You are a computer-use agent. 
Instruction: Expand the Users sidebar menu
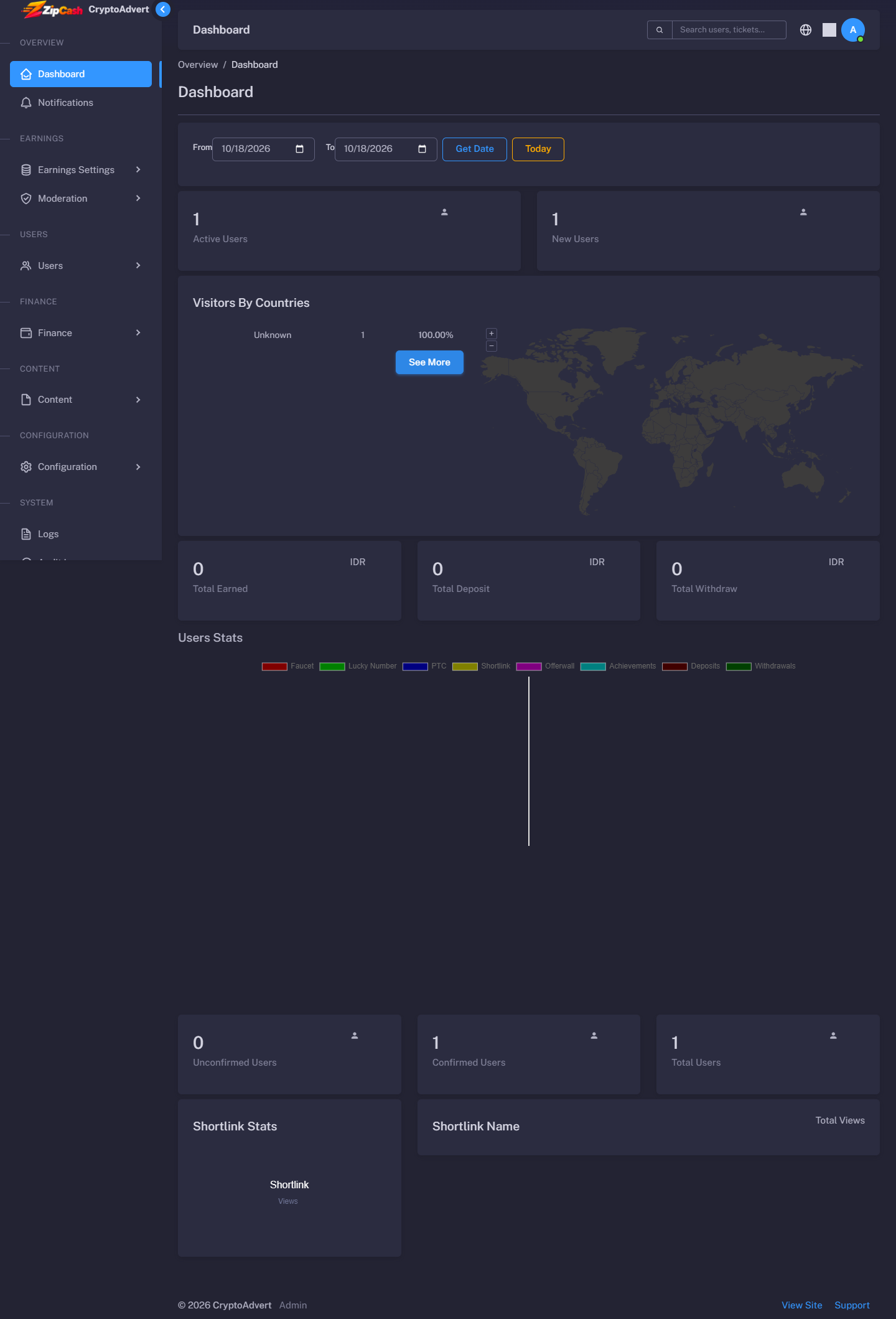point(81,266)
